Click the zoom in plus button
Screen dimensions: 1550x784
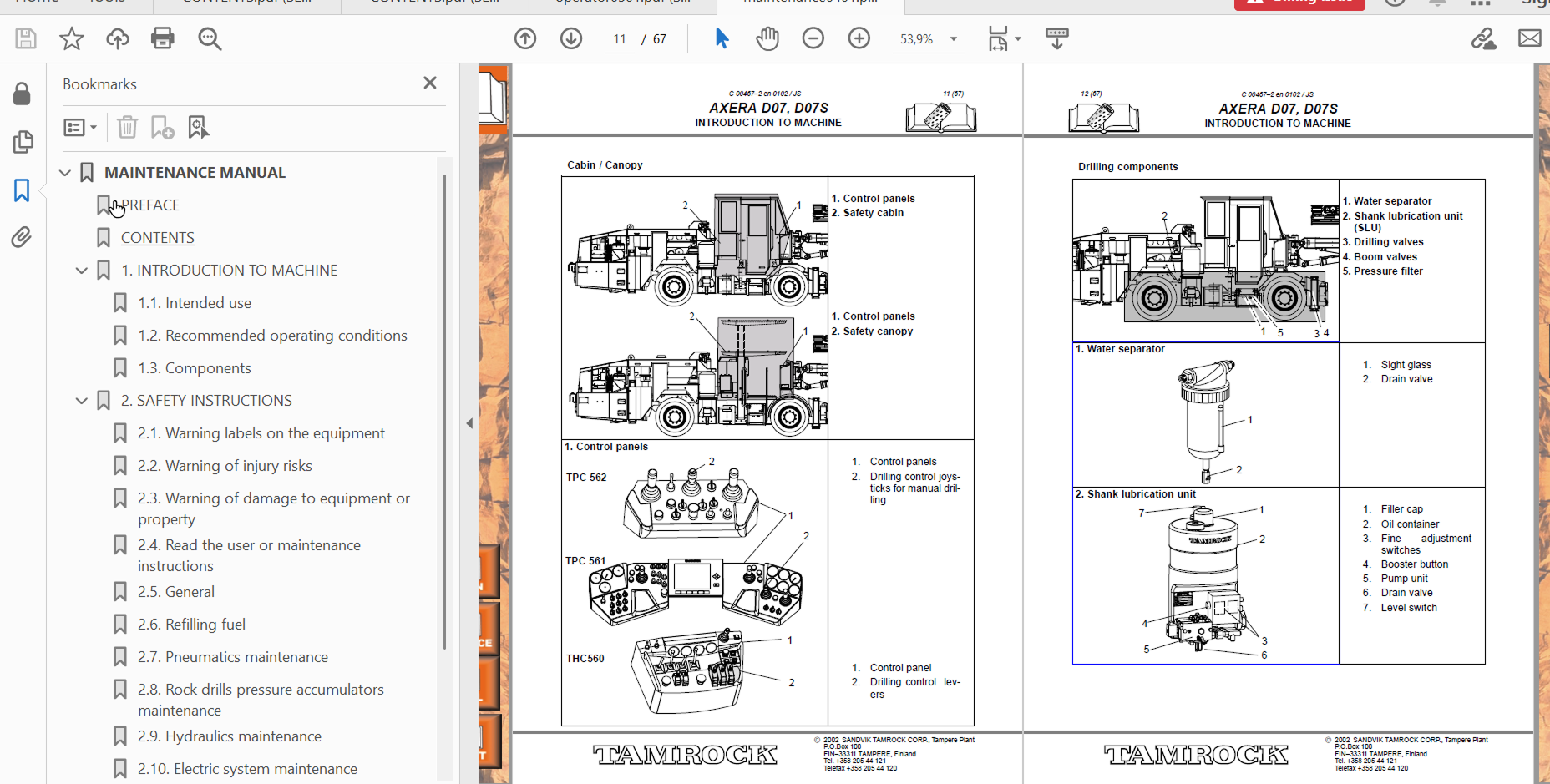click(859, 38)
